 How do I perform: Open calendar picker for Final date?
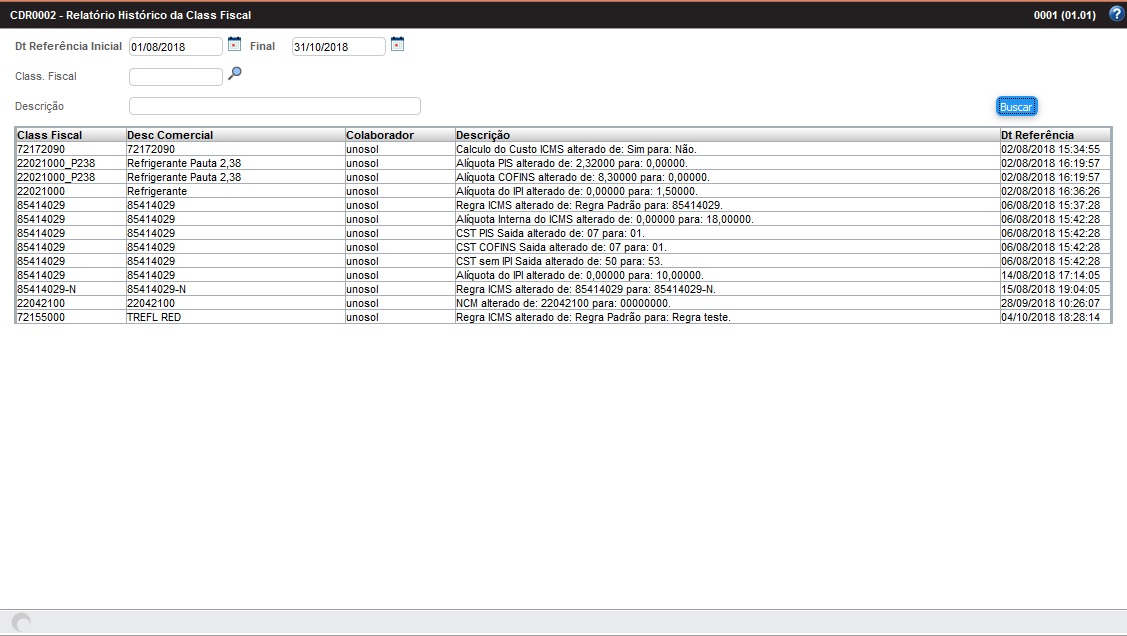[x=397, y=45]
